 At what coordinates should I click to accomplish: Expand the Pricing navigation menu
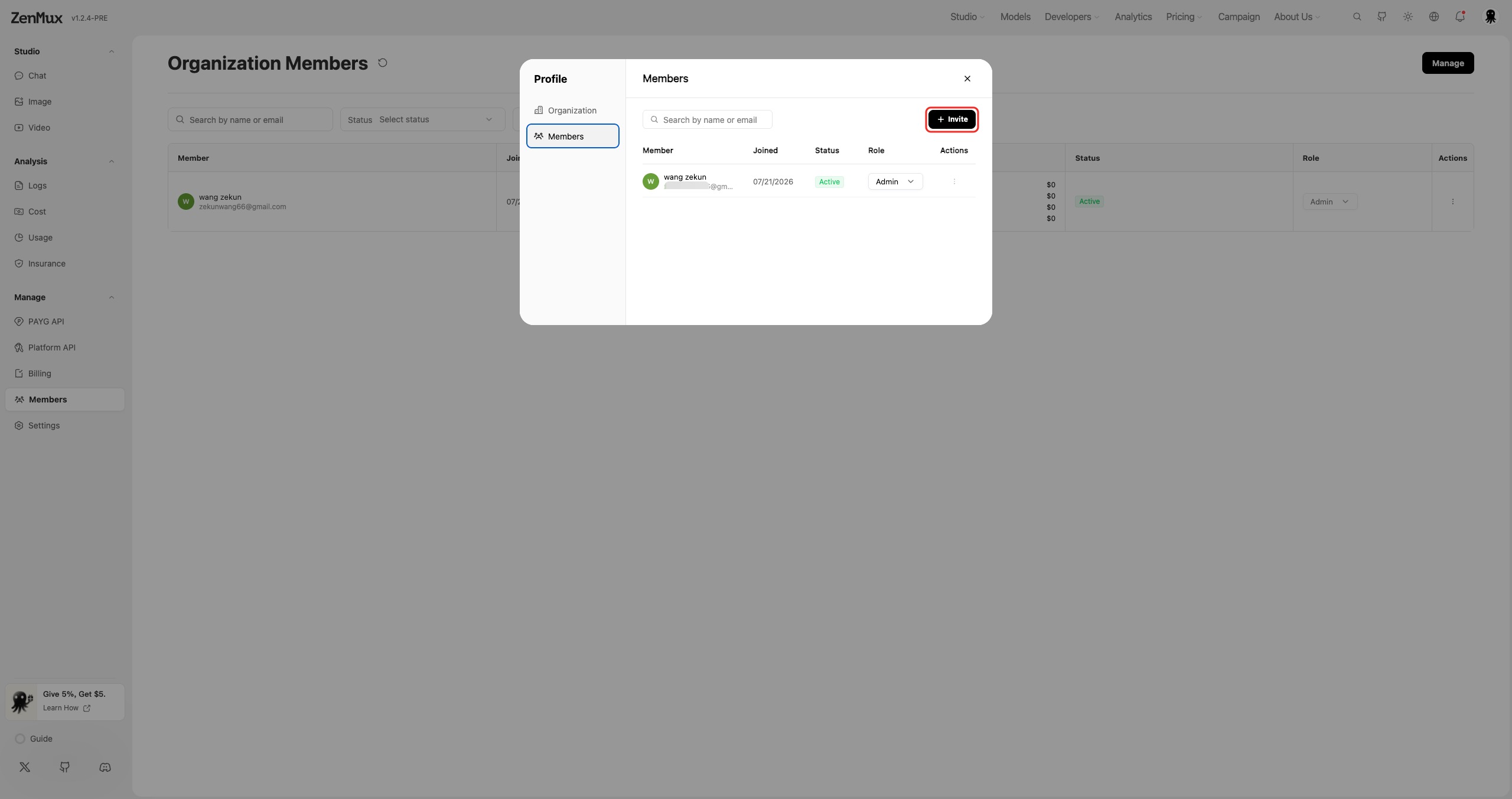tap(1184, 17)
